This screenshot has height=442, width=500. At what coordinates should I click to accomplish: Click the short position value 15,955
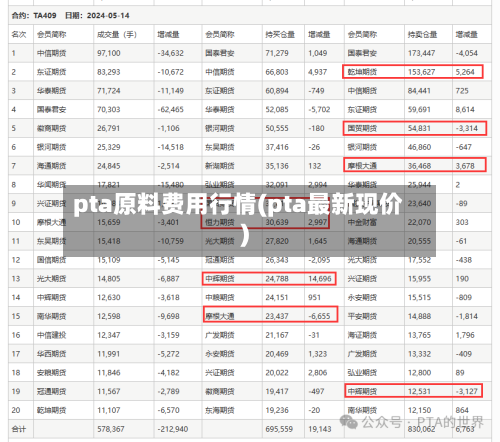[419, 279]
